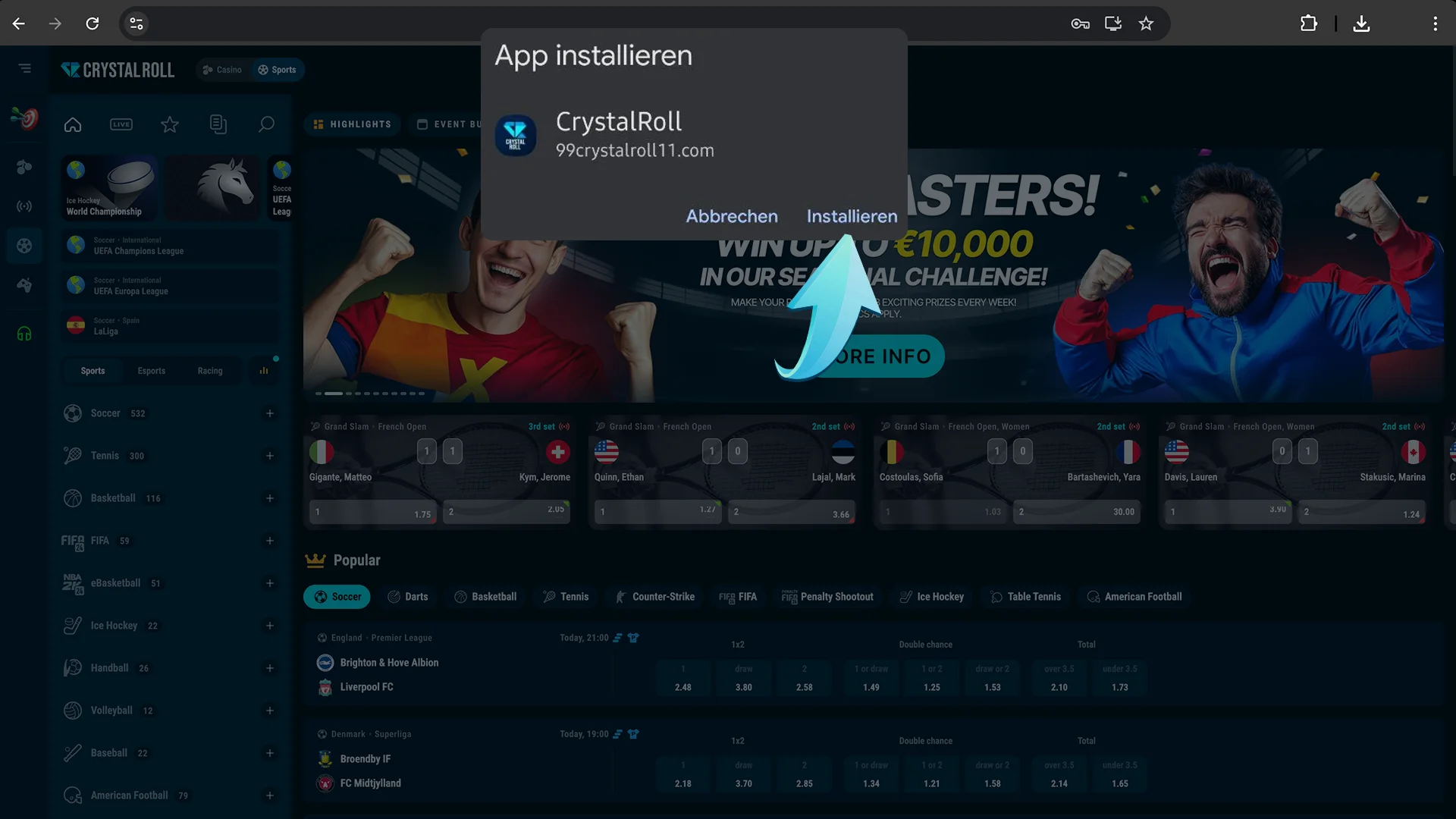Select the Penalty Shootout chip
Screen dimensions: 1456x819
pyautogui.click(x=828, y=597)
